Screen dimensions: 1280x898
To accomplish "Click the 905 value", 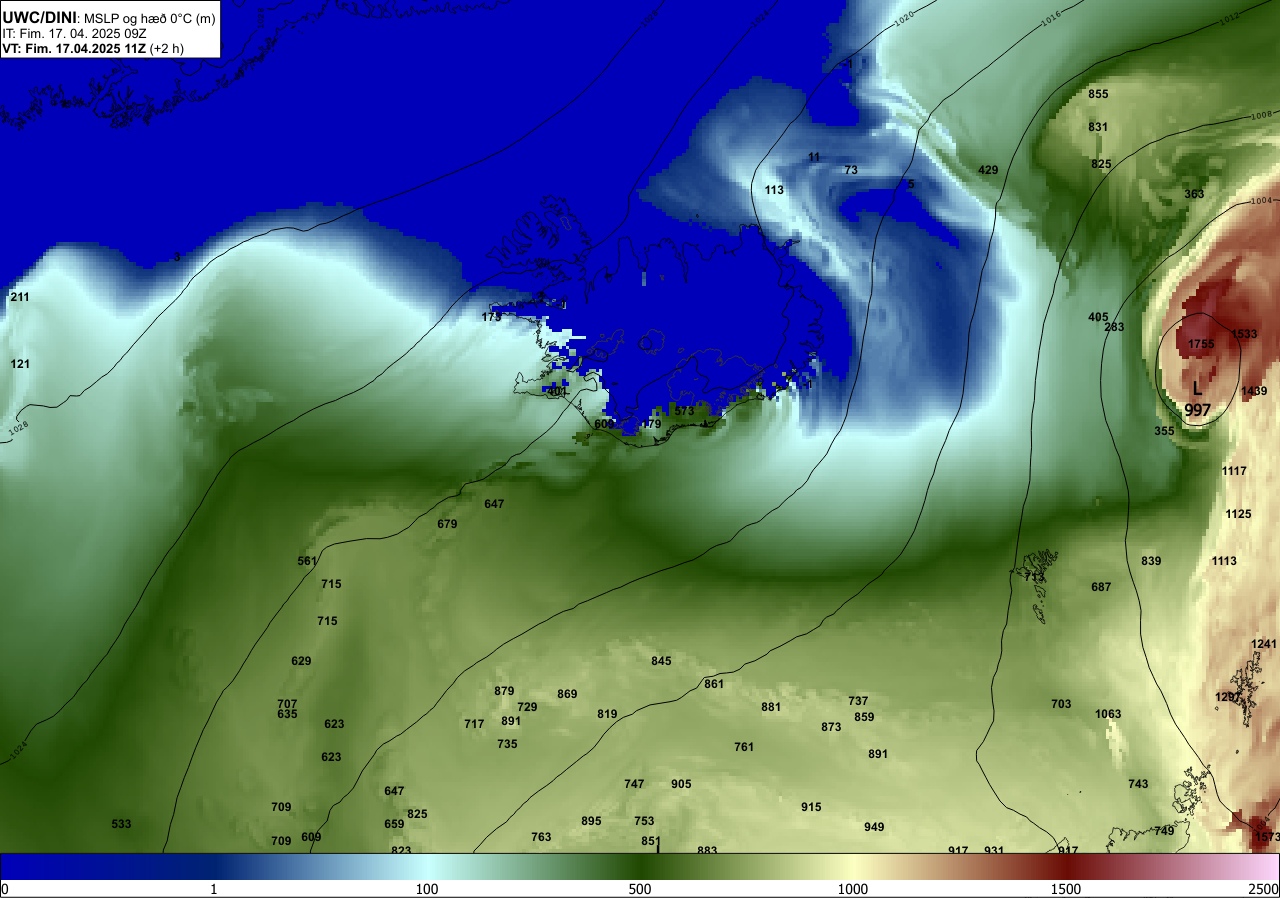I will coord(681,784).
